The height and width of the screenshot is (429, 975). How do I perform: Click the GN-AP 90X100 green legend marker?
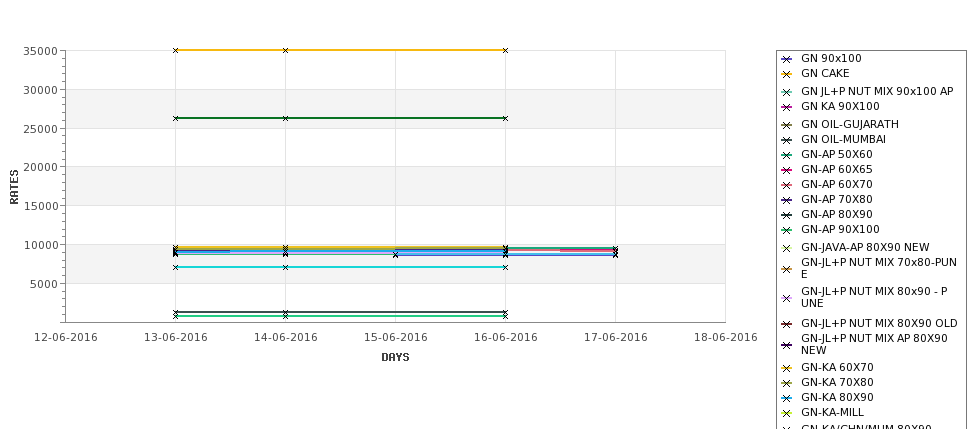pyautogui.click(x=786, y=230)
